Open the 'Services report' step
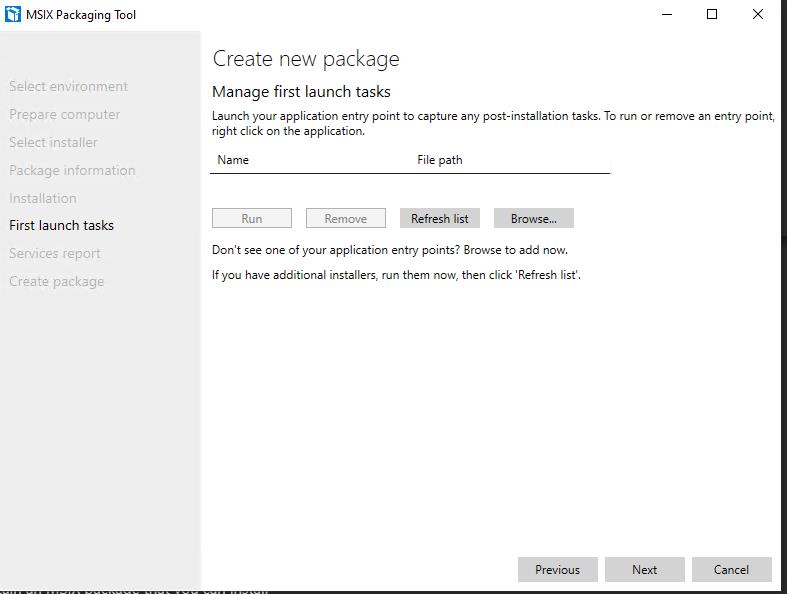787x594 pixels. tap(55, 254)
